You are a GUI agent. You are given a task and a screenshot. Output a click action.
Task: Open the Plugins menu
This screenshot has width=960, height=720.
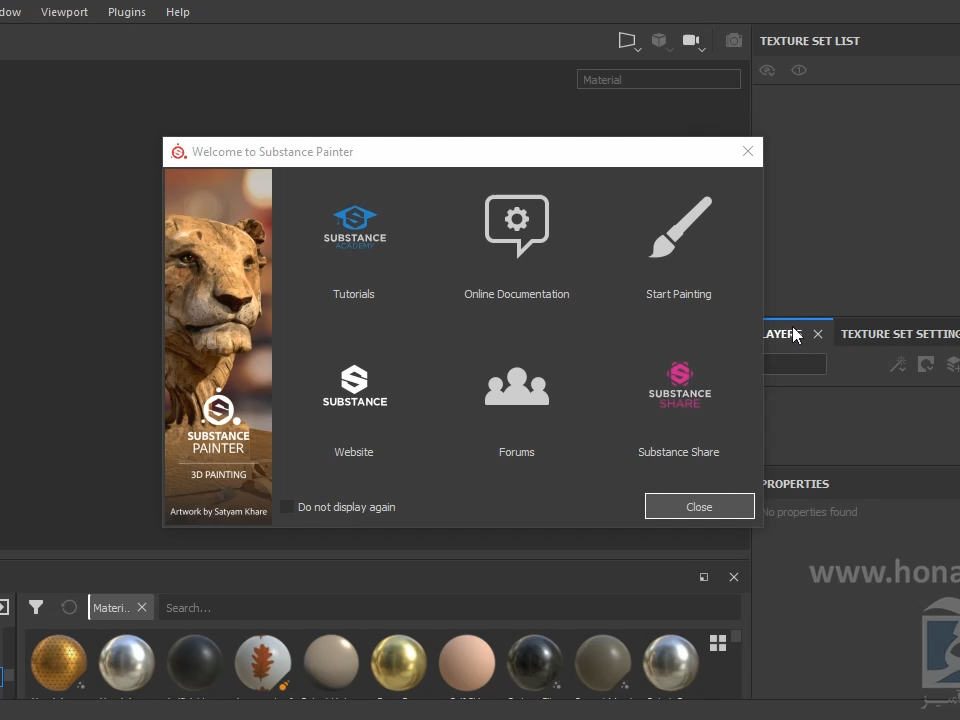click(127, 12)
